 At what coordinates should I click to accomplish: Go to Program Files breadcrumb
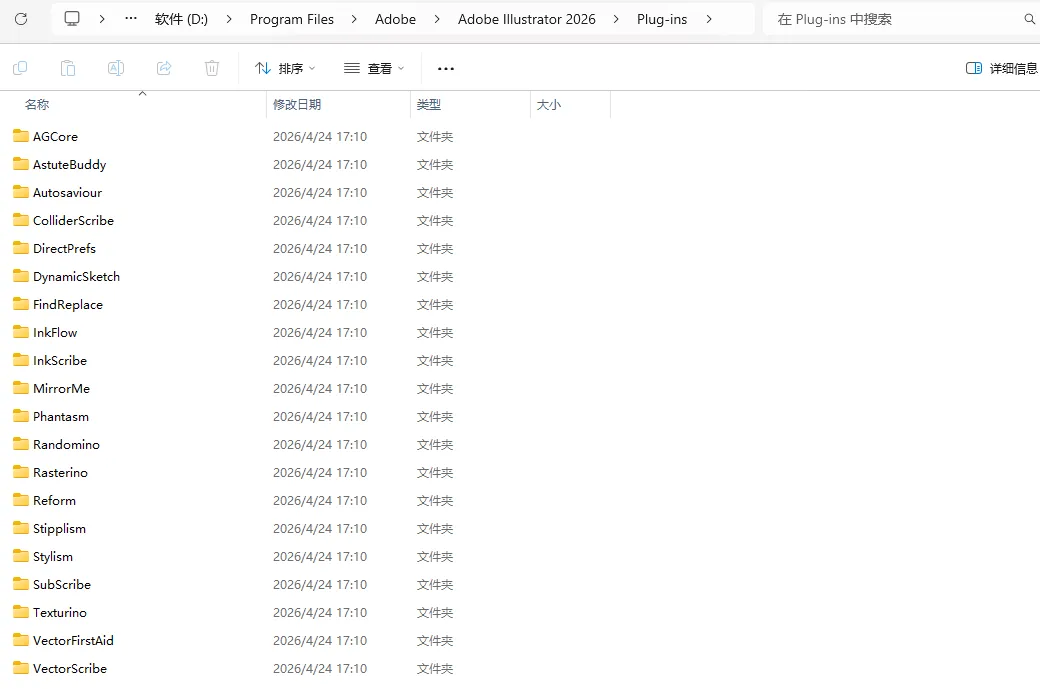tap(292, 19)
